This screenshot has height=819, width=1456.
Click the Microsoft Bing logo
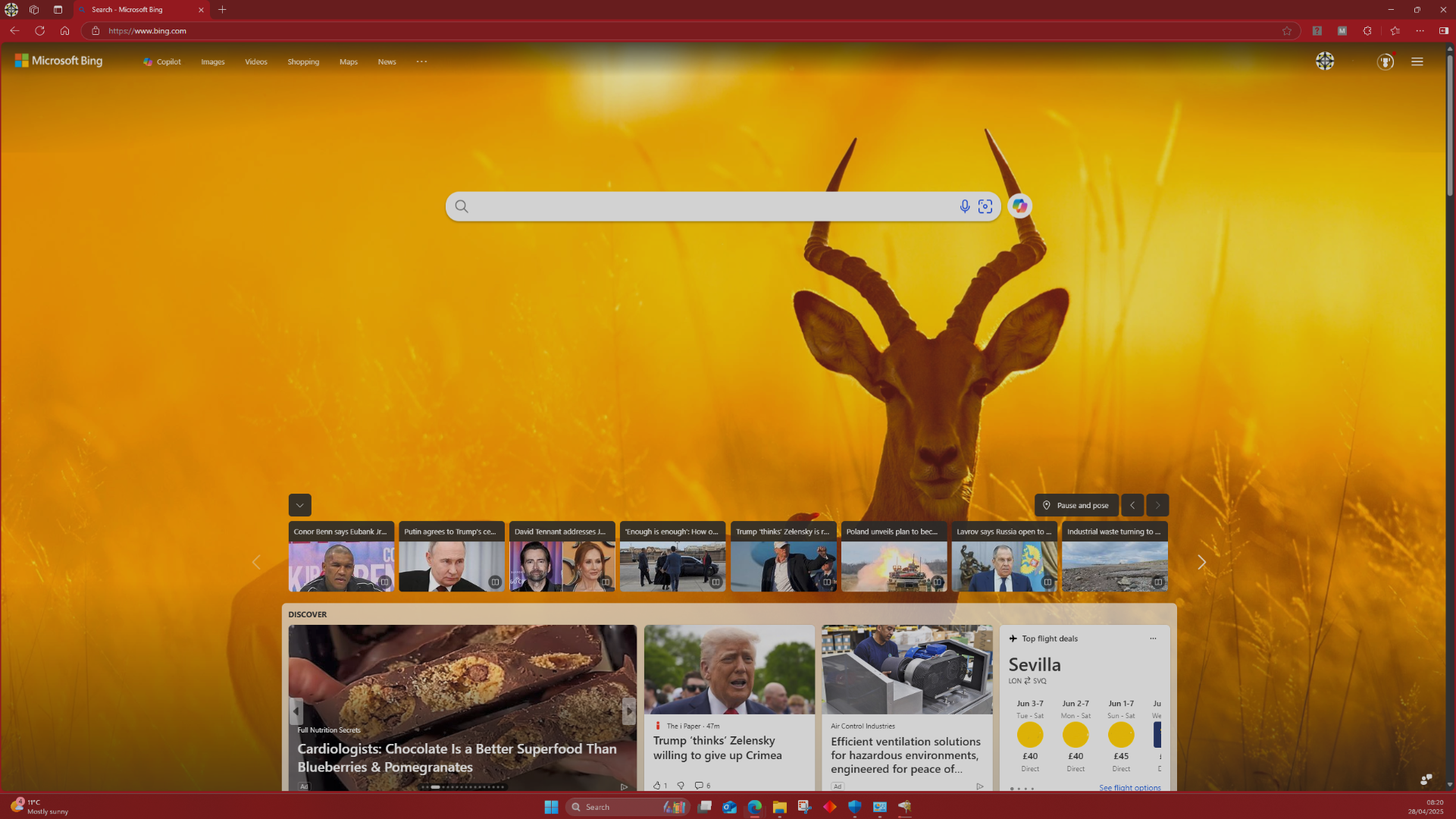(58, 61)
